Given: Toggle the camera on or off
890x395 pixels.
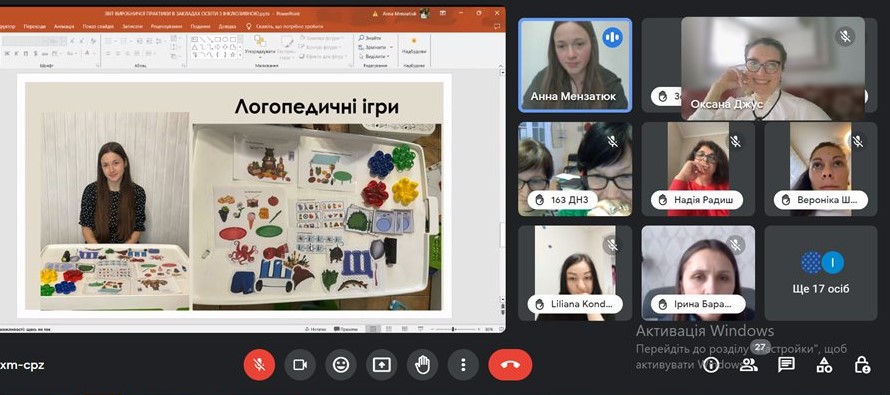Looking at the screenshot, I should 300,365.
